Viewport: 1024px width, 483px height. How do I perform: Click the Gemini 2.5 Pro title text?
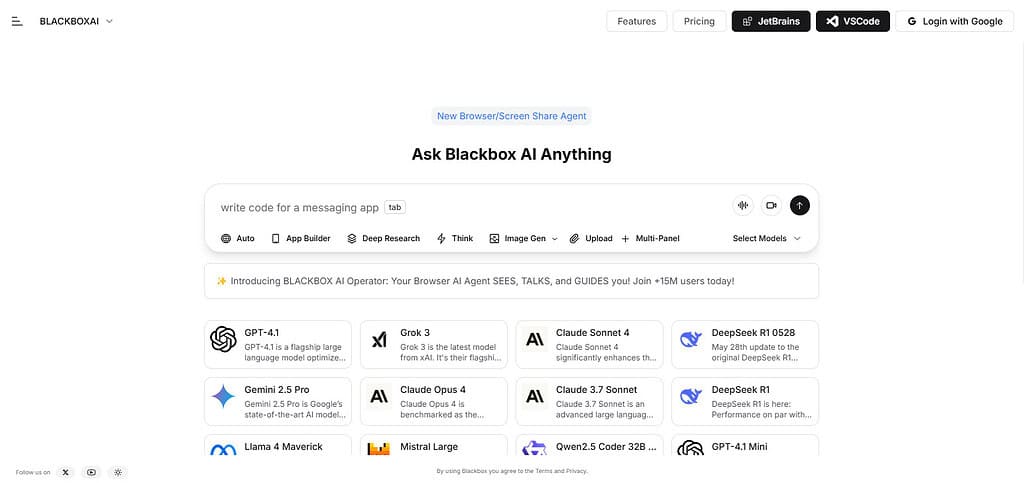(x=277, y=390)
